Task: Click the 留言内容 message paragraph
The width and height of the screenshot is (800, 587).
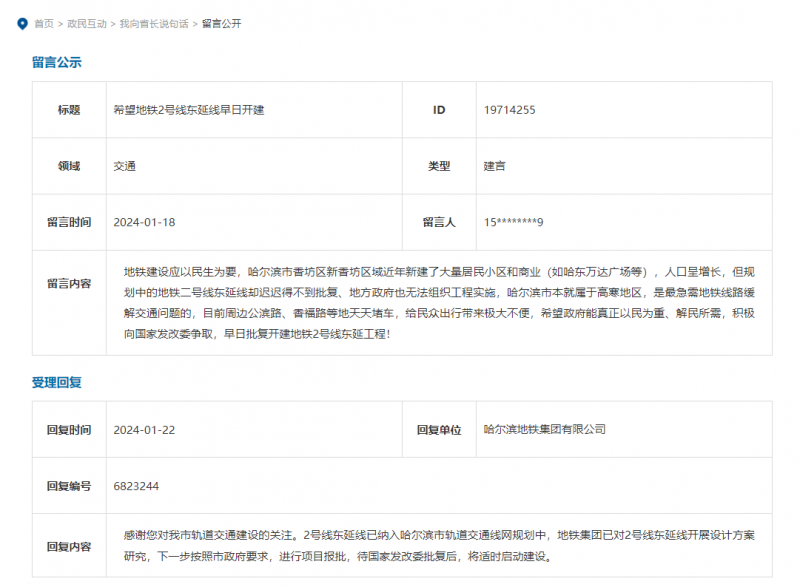Action: pyautogui.click(x=440, y=302)
